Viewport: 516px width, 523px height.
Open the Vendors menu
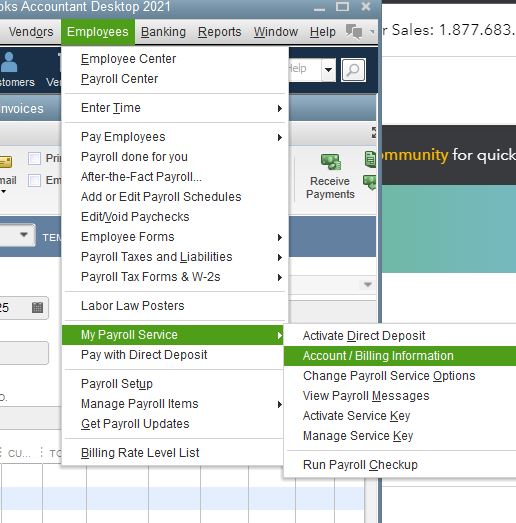pos(31,32)
